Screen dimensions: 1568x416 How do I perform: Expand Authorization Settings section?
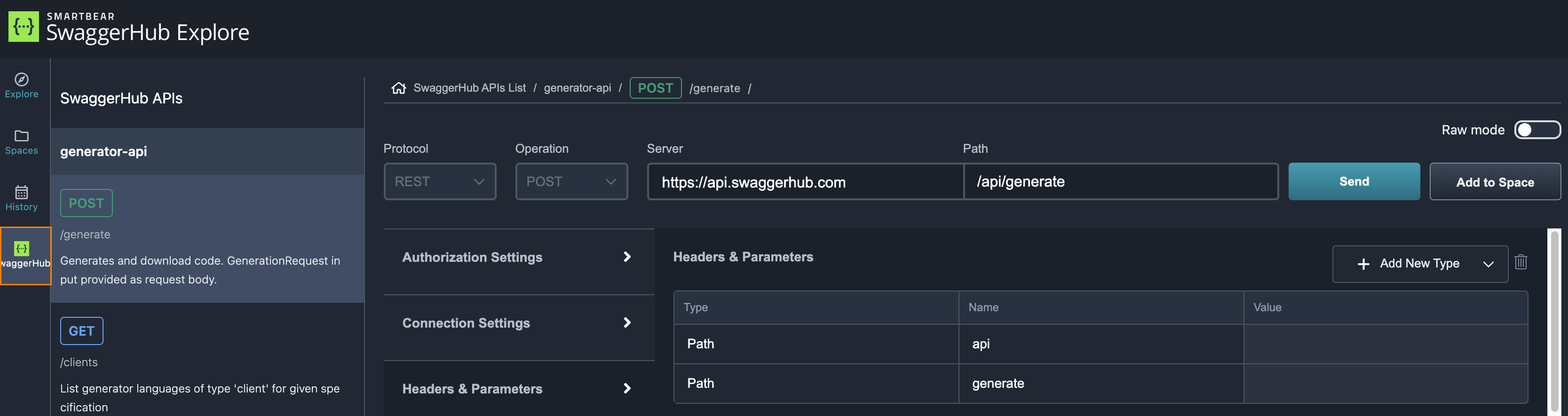coord(519,257)
